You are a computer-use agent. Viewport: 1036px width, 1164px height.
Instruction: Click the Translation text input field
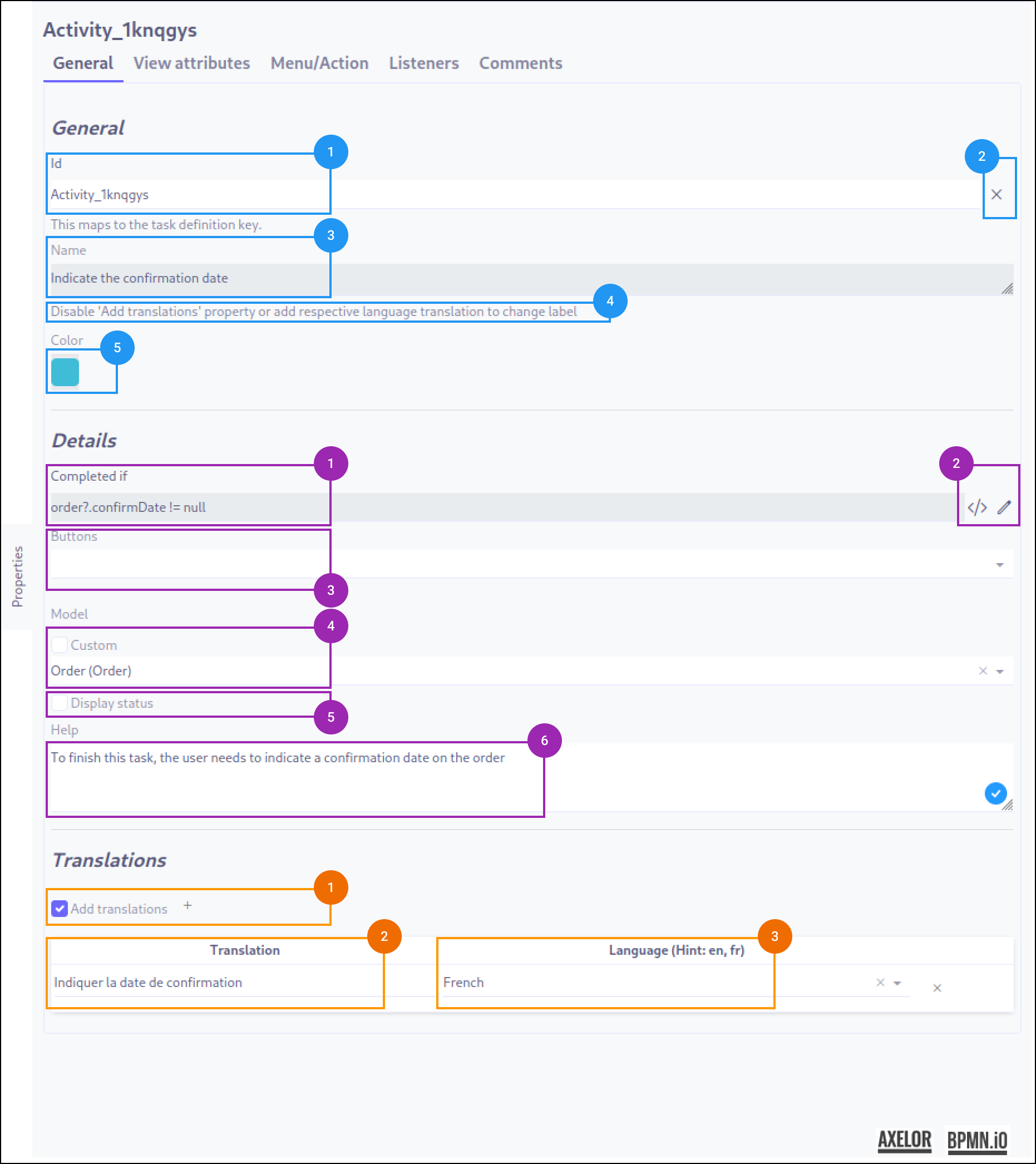tap(216, 983)
